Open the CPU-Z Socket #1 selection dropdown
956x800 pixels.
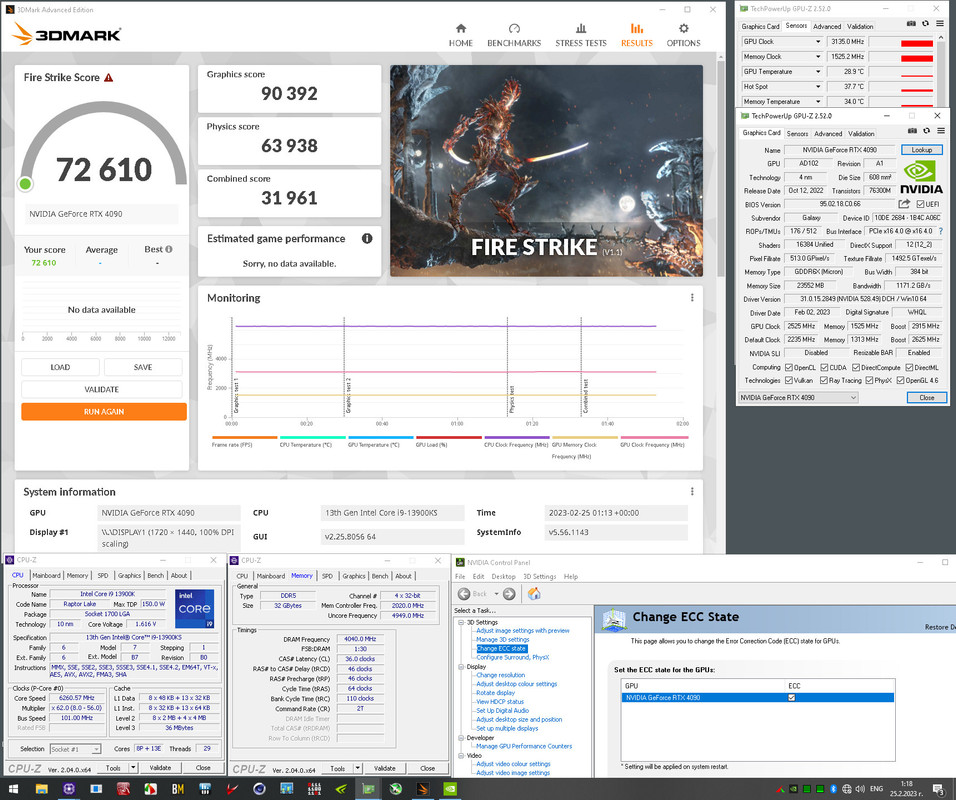click(75, 749)
